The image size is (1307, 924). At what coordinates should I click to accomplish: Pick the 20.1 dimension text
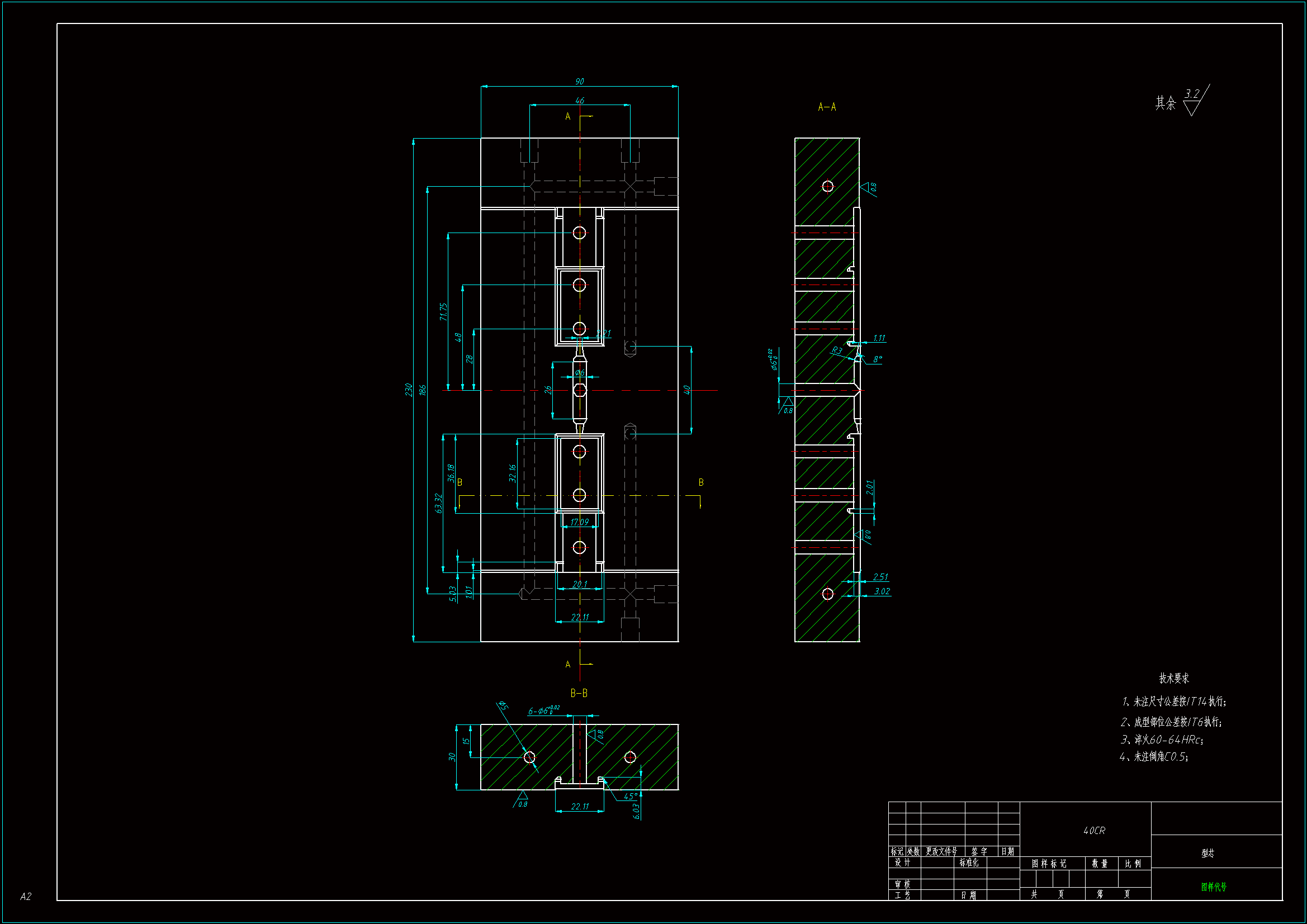tap(580, 584)
